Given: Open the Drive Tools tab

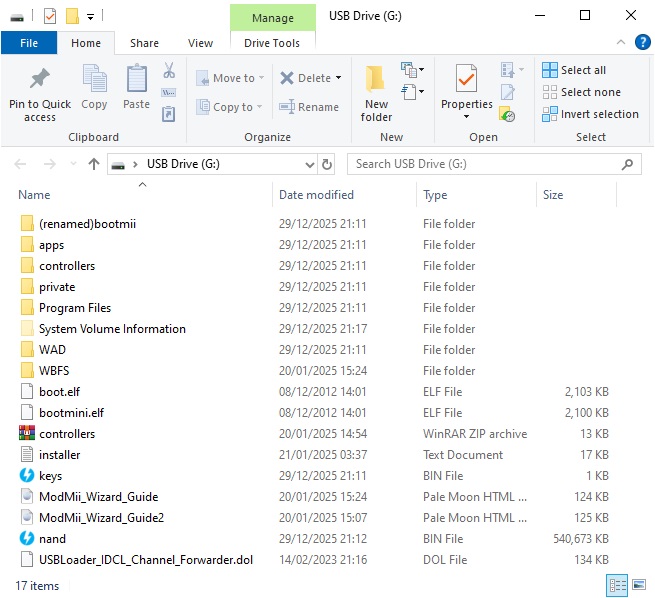Looking at the screenshot, I should pos(272,43).
